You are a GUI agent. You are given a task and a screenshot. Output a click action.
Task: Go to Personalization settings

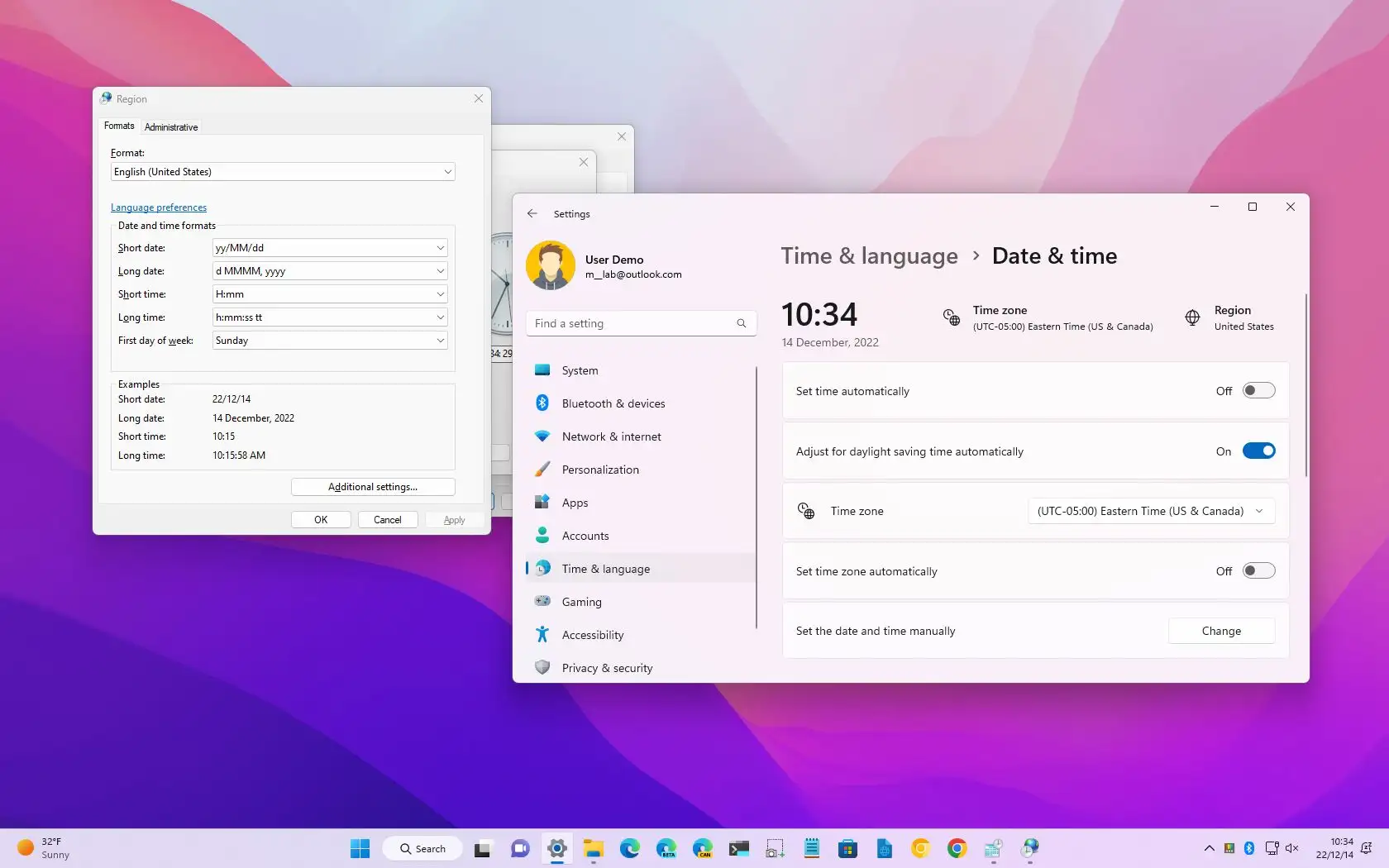pyautogui.click(x=599, y=469)
